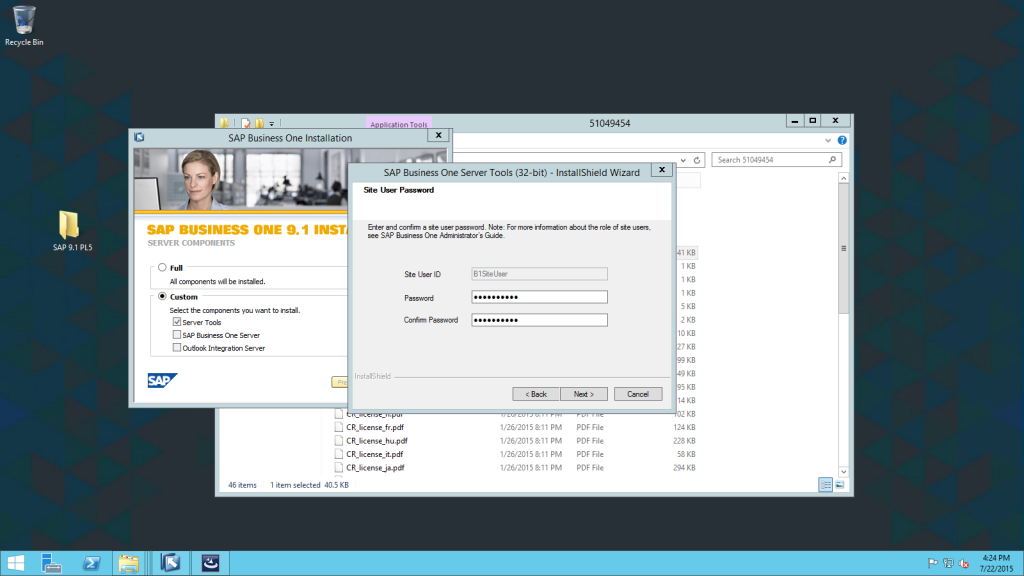
Task: Open volume icon in system tray
Action: pos(964,563)
